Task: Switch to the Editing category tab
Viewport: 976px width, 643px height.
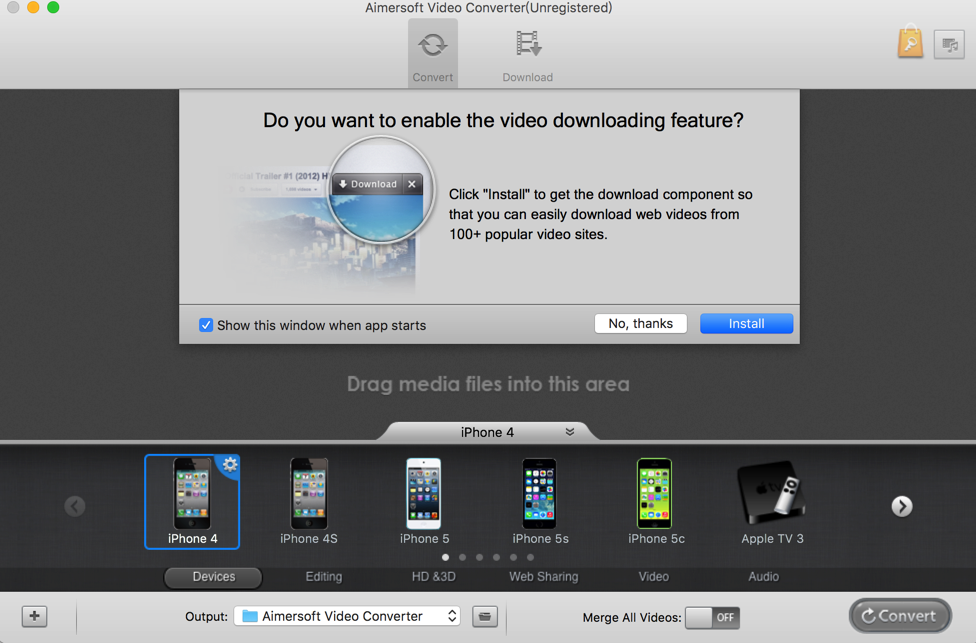Action: click(x=324, y=577)
